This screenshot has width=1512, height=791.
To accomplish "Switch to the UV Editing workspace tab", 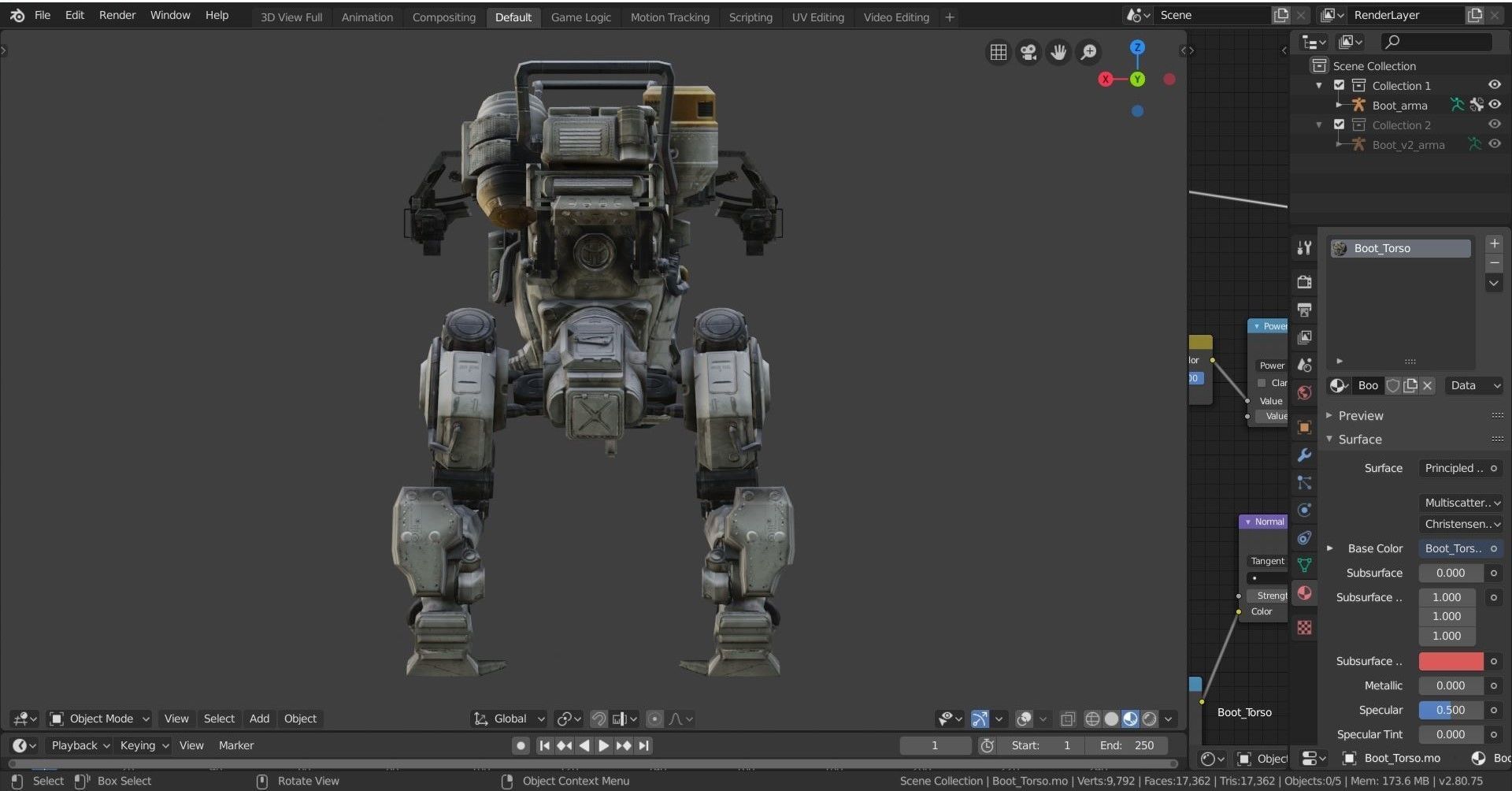I will pos(817,17).
